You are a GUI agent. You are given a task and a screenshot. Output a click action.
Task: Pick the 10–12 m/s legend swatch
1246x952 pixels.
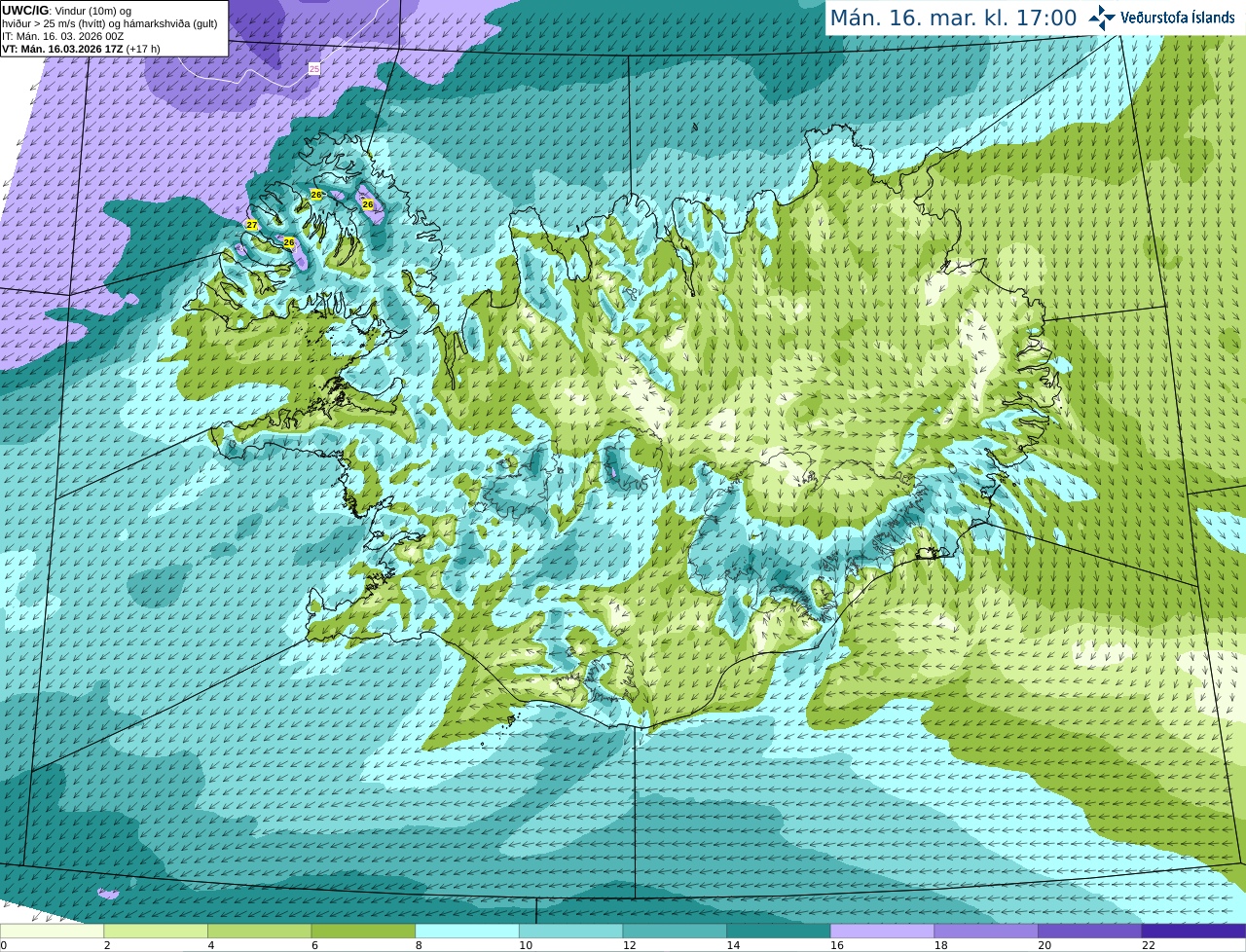click(570, 932)
